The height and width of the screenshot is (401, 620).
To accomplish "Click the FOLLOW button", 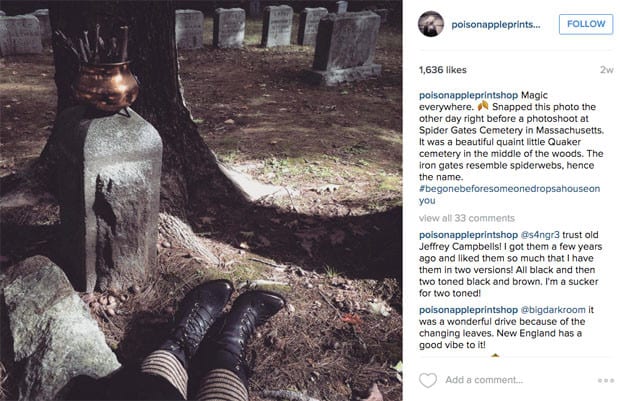I will [x=586, y=24].
